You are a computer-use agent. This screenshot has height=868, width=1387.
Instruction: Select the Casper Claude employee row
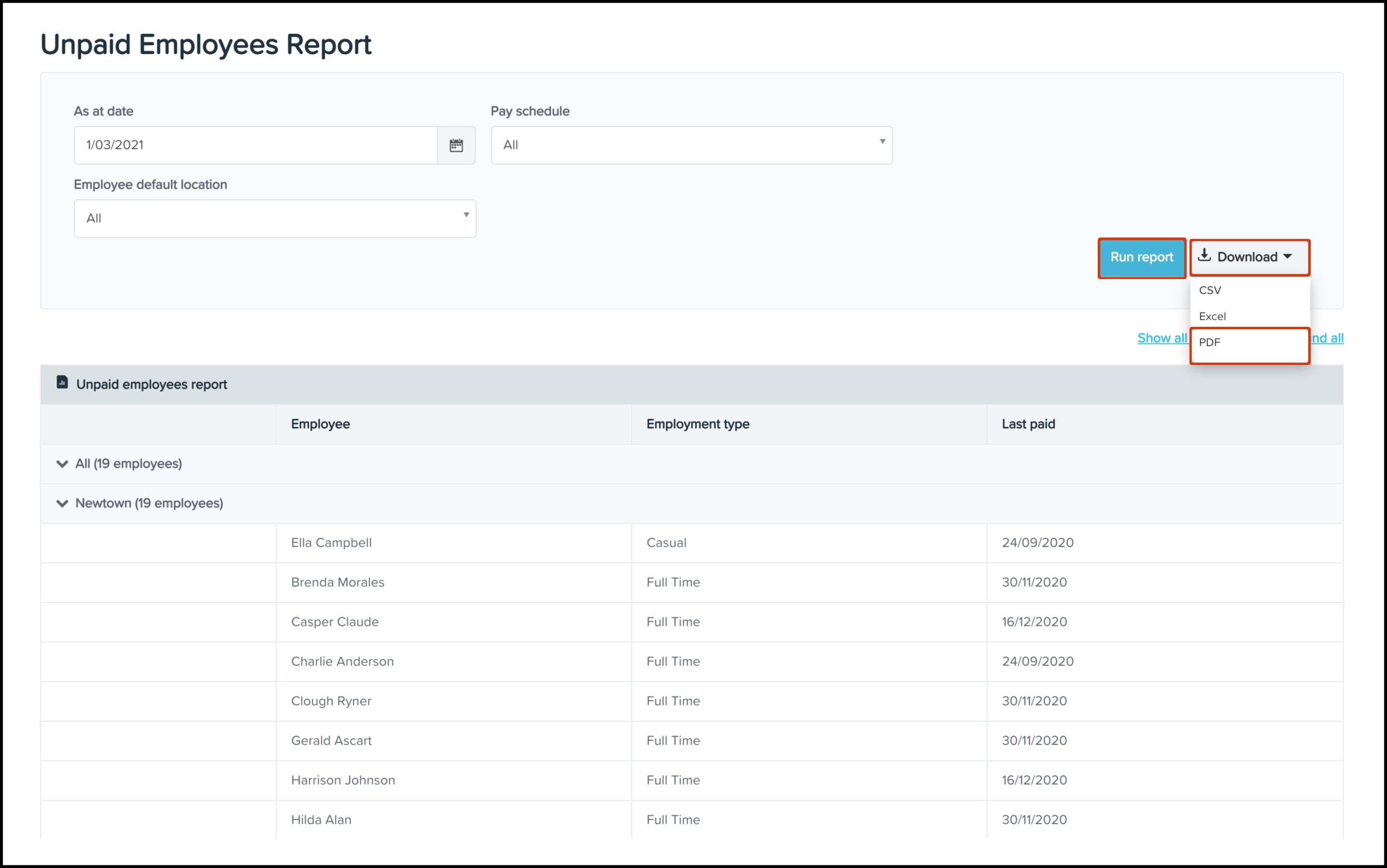(x=335, y=622)
